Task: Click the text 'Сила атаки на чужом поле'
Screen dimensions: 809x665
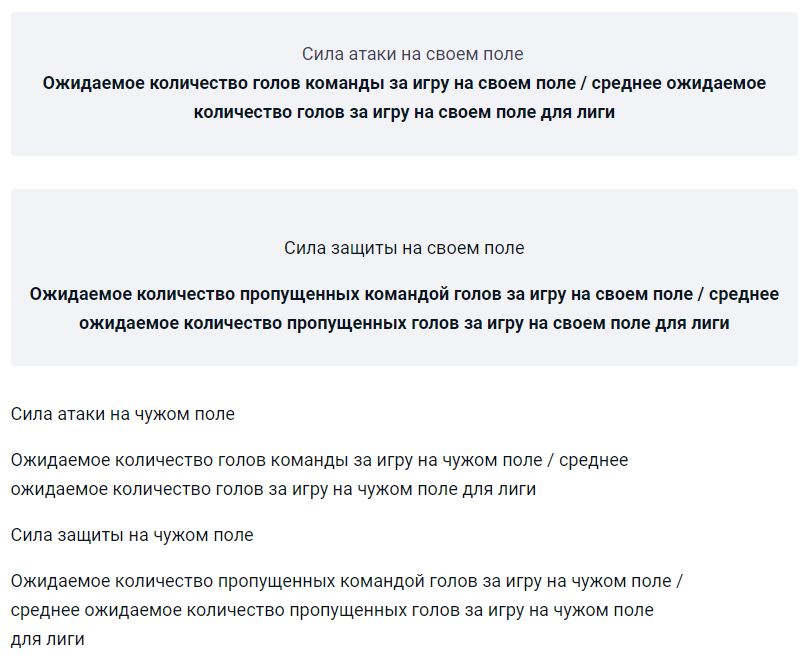Action: pos(122,414)
